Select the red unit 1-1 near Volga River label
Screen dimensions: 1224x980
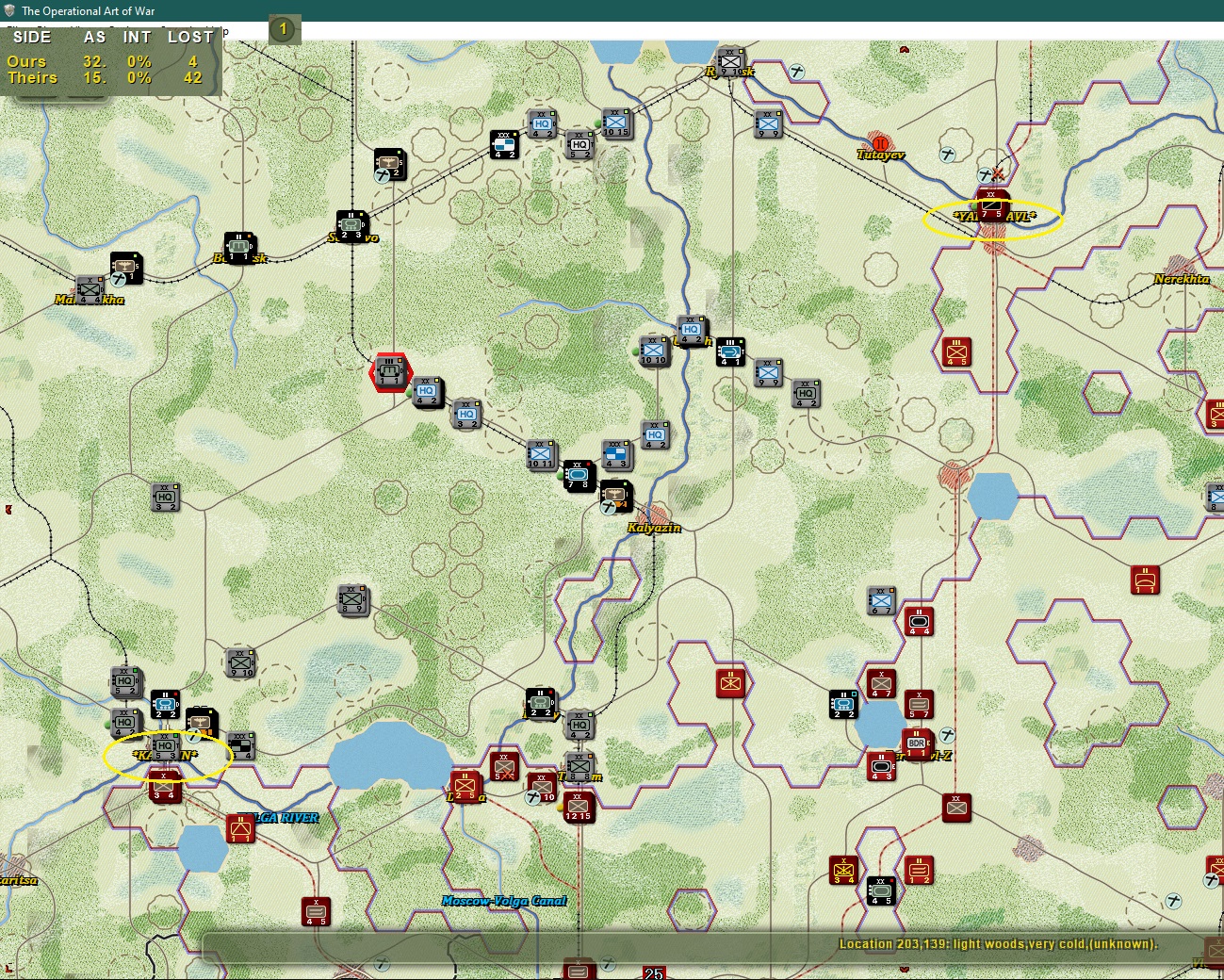[240, 829]
